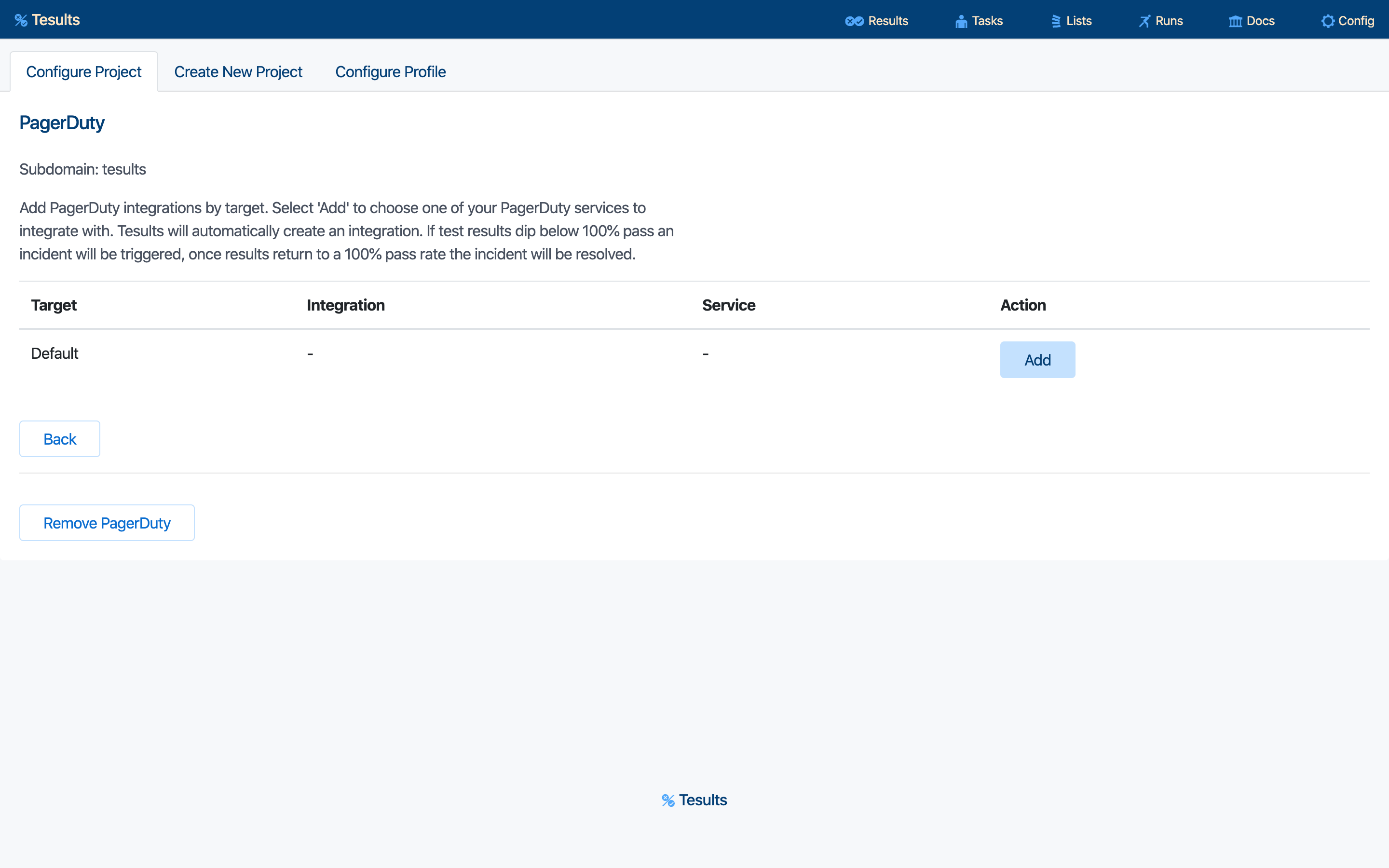Viewport: 1389px width, 868px height.
Task: Select the Configure Project tab
Action: coord(84,72)
